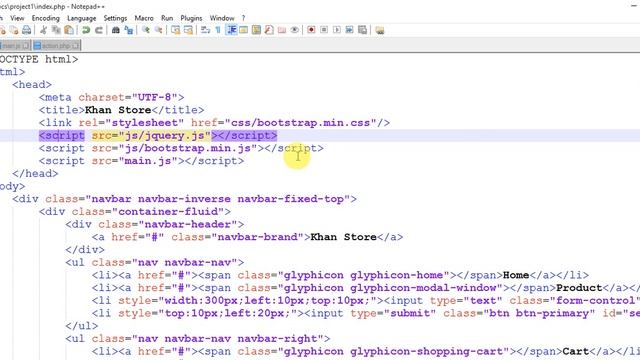
Task: Click the Copy toolbar icon
Action: tap(56, 30)
